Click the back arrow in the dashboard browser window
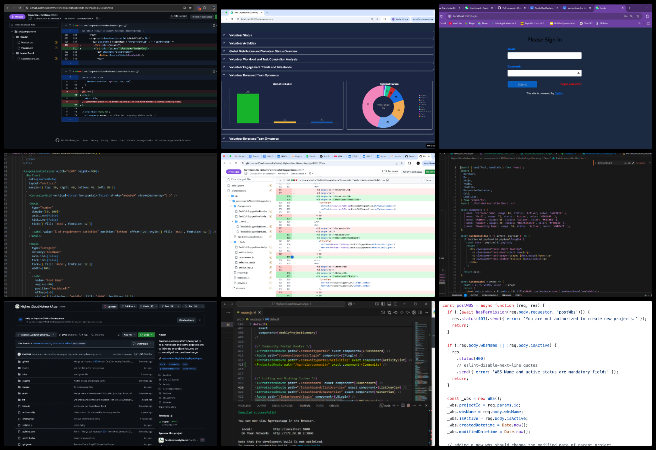The width and height of the screenshot is (656, 450). (x=226, y=19)
